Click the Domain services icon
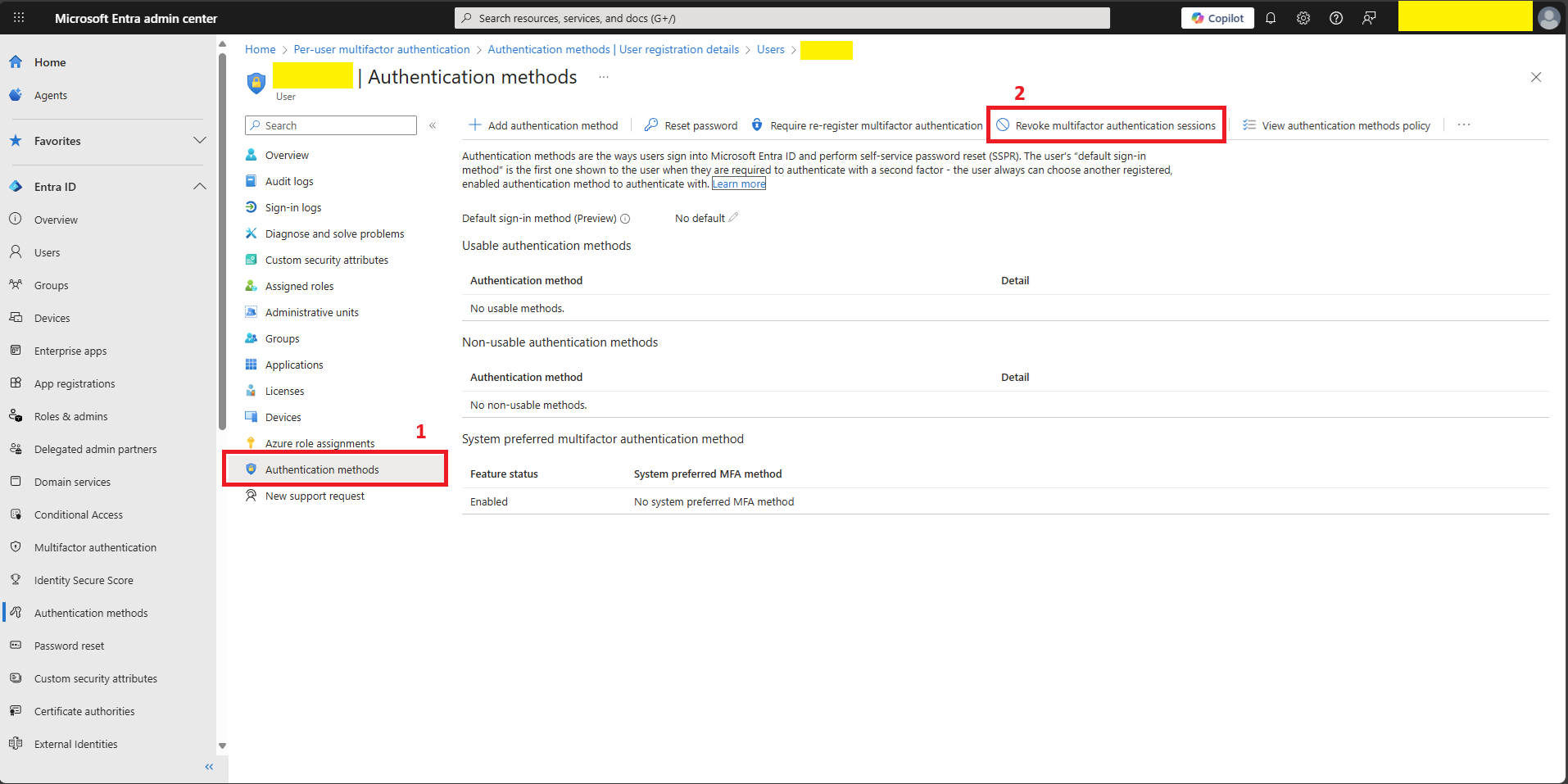Image resolution: width=1568 pixels, height=784 pixels. click(16, 482)
